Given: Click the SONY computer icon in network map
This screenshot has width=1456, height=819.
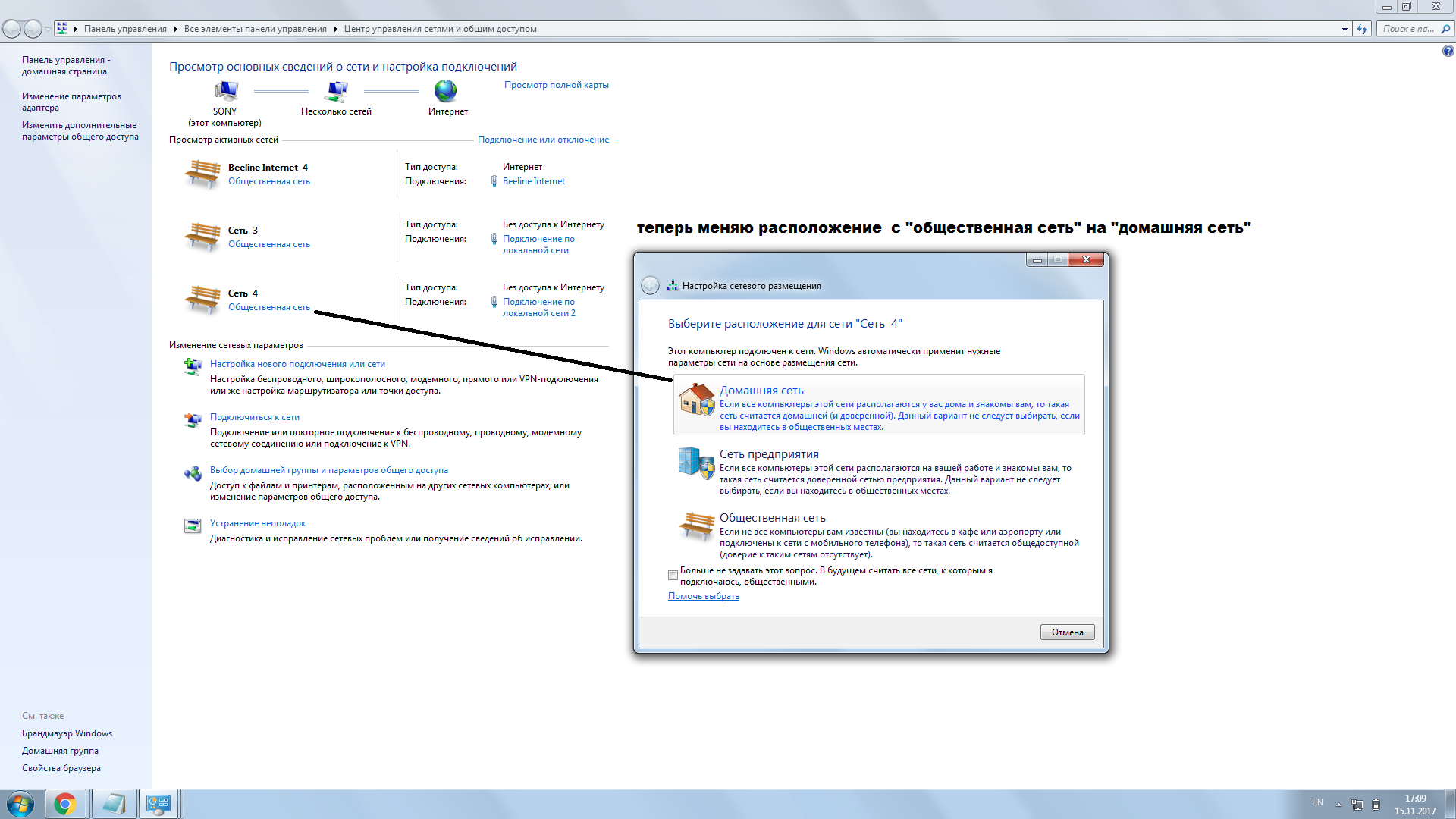Looking at the screenshot, I should (225, 91).
